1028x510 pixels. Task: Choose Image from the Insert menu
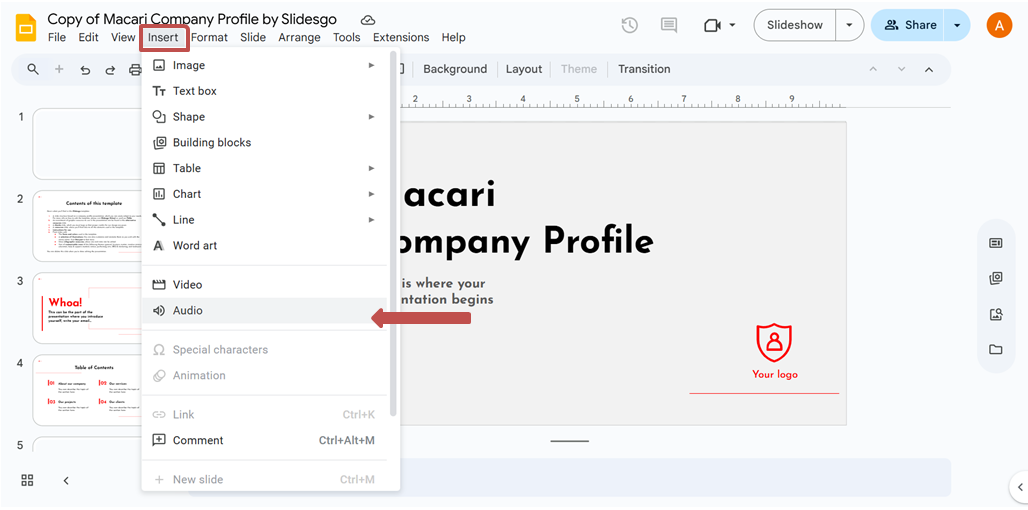[264, 66]
